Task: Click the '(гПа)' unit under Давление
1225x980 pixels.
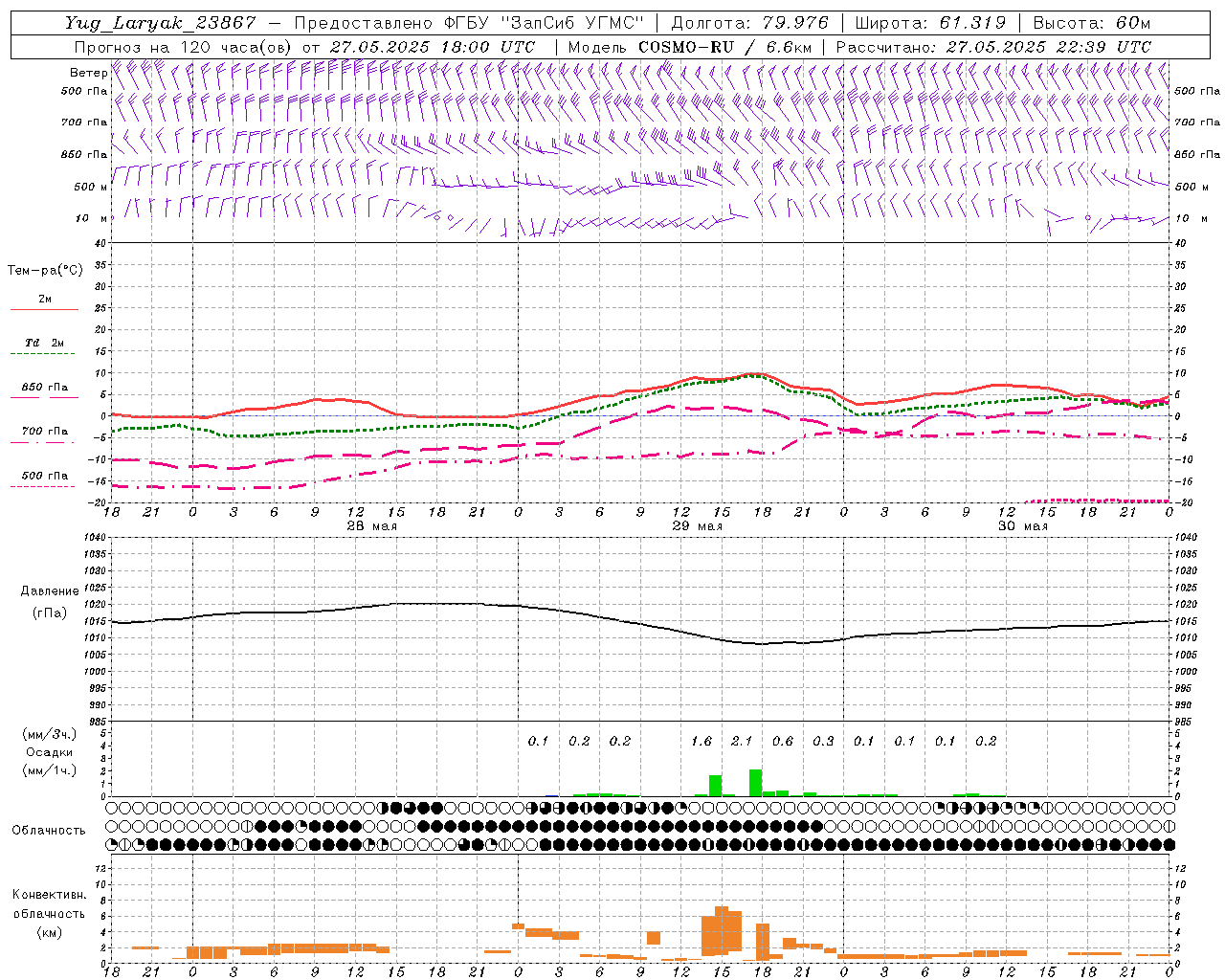Action: (50, 612)
